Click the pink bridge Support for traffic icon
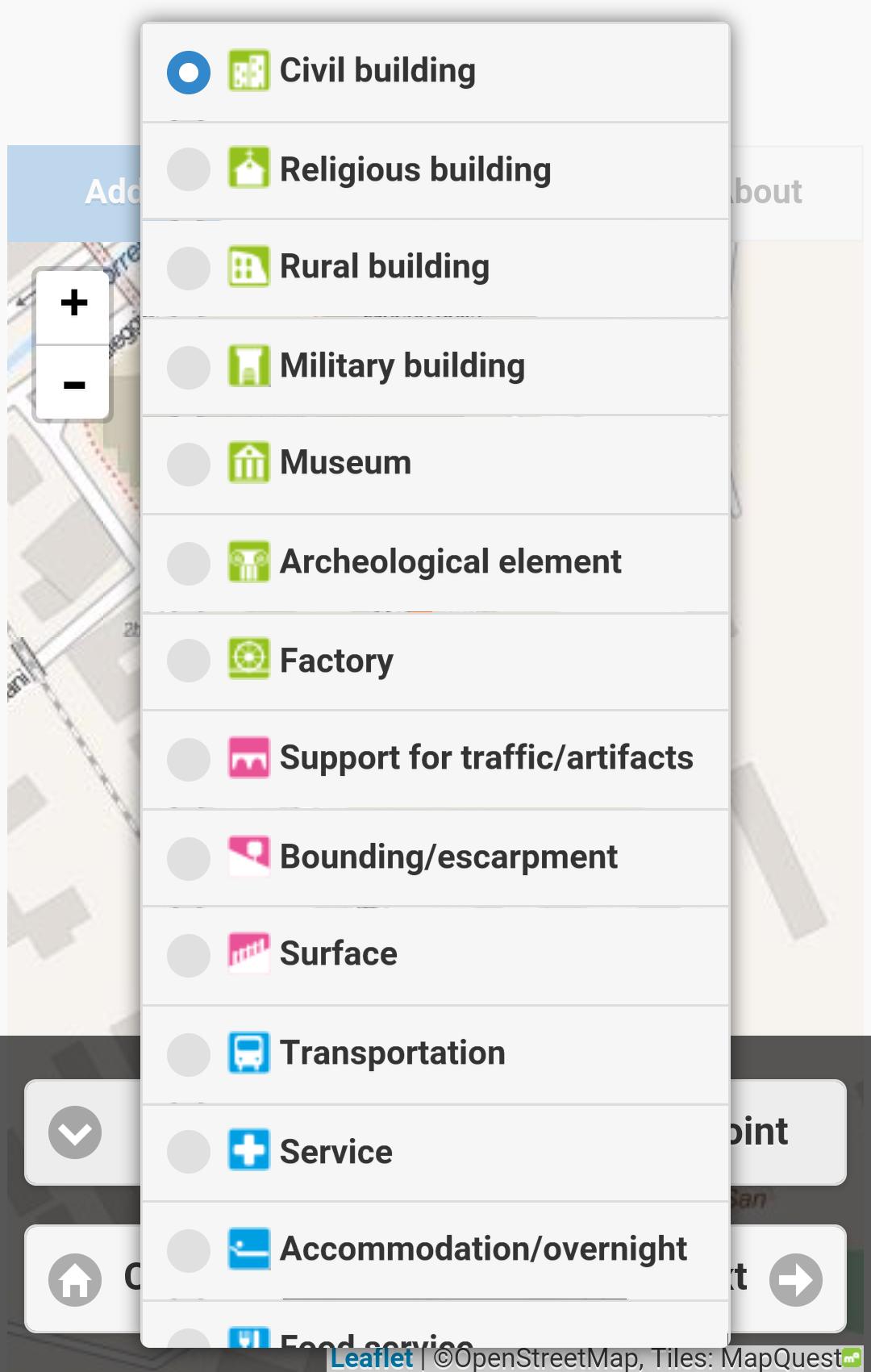Screen dimensions: 871x1372 tap(248, 757)
